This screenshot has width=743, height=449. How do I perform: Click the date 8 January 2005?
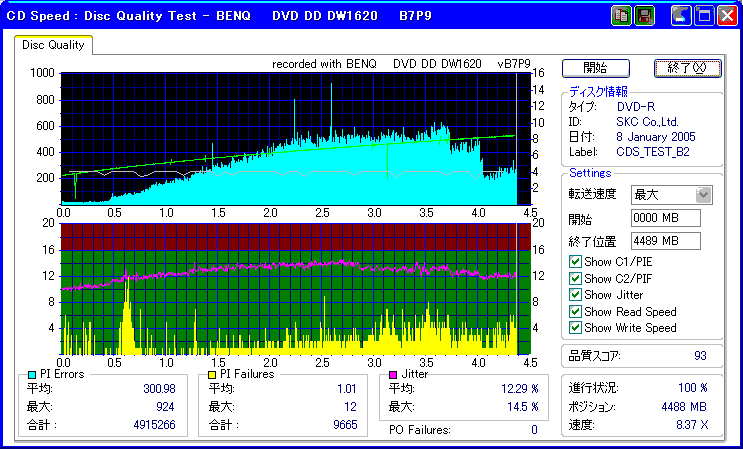tap(656, 137)
